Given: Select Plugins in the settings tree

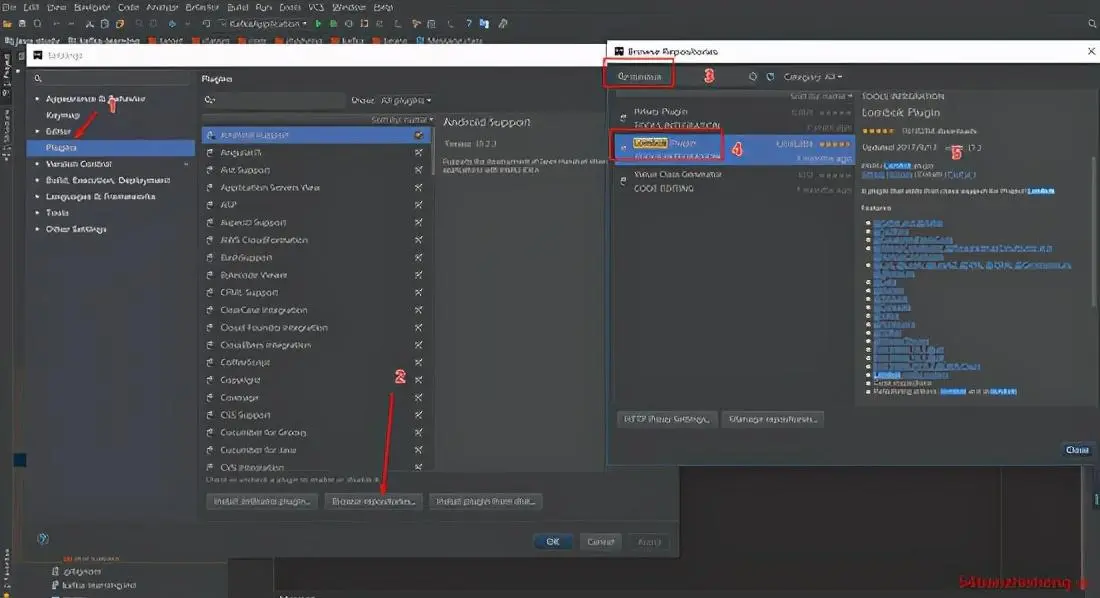Looking at the screenshot, I should (111, 147).
